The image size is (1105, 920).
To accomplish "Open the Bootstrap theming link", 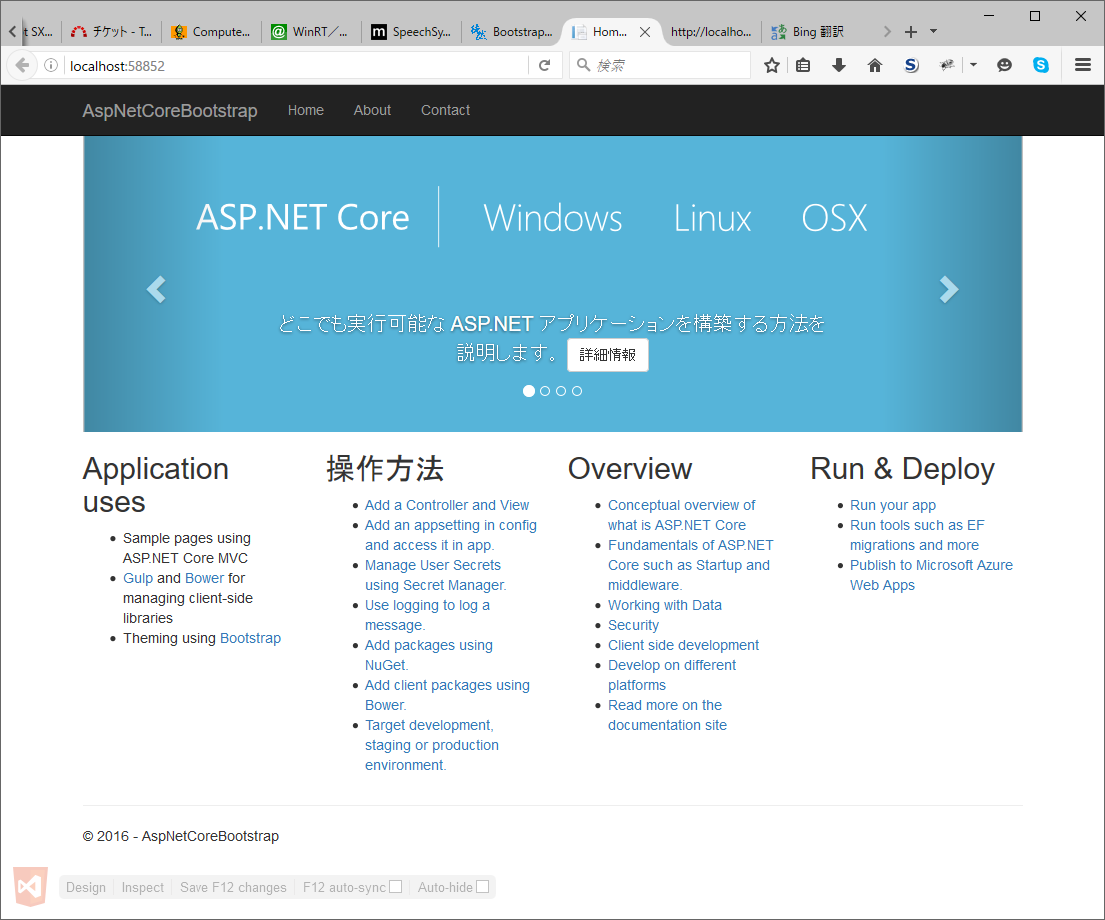I will [x=250, y=638].
